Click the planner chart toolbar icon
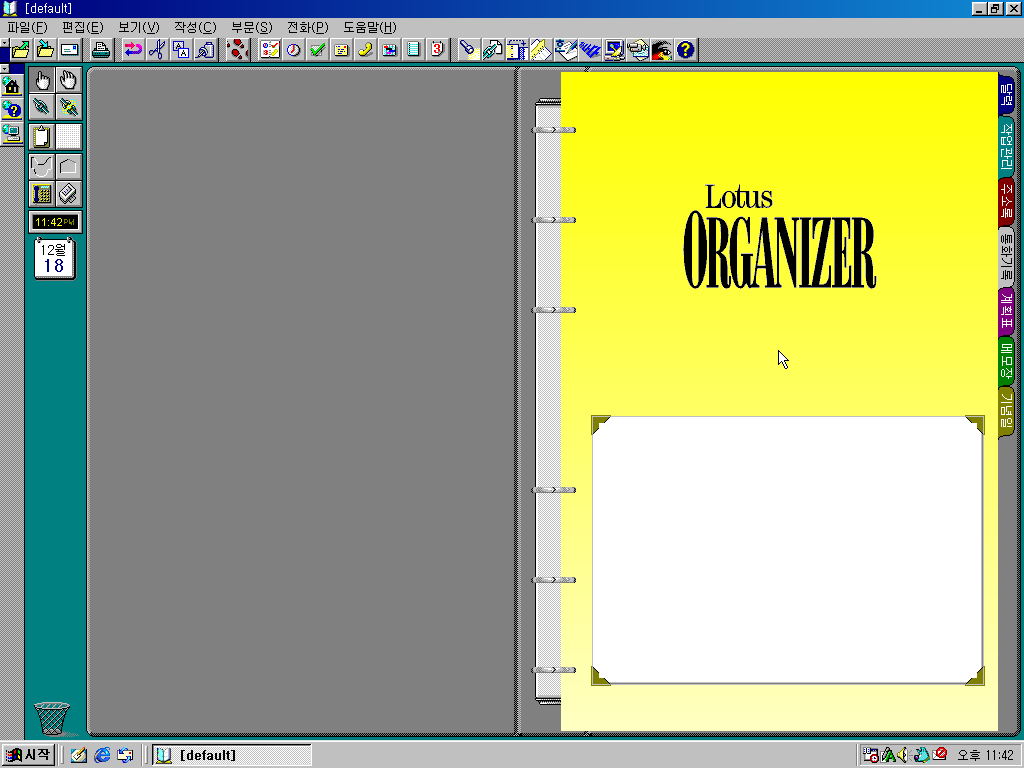 [390, 50]
